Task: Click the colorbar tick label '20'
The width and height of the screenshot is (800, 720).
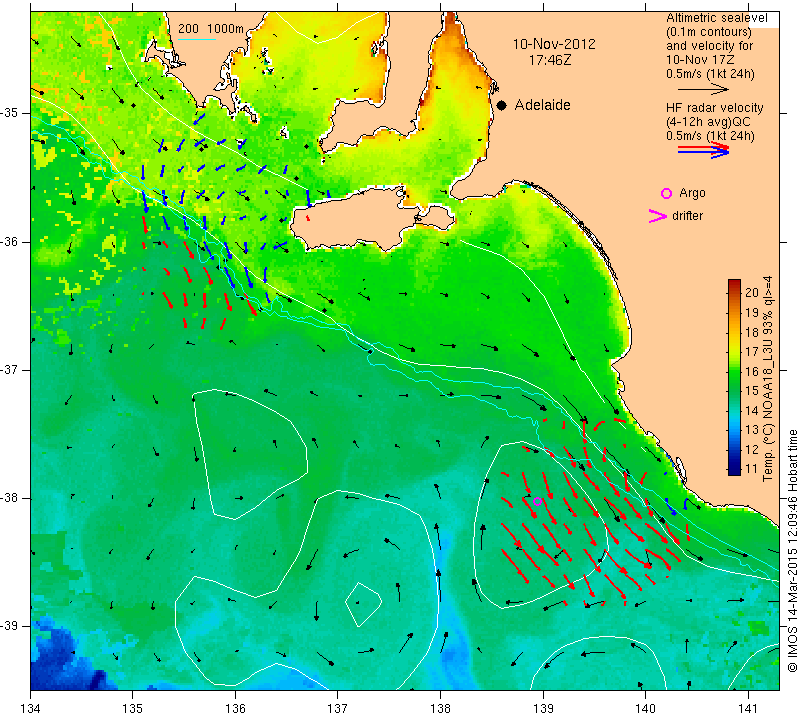Action: [x=752, y=292]
